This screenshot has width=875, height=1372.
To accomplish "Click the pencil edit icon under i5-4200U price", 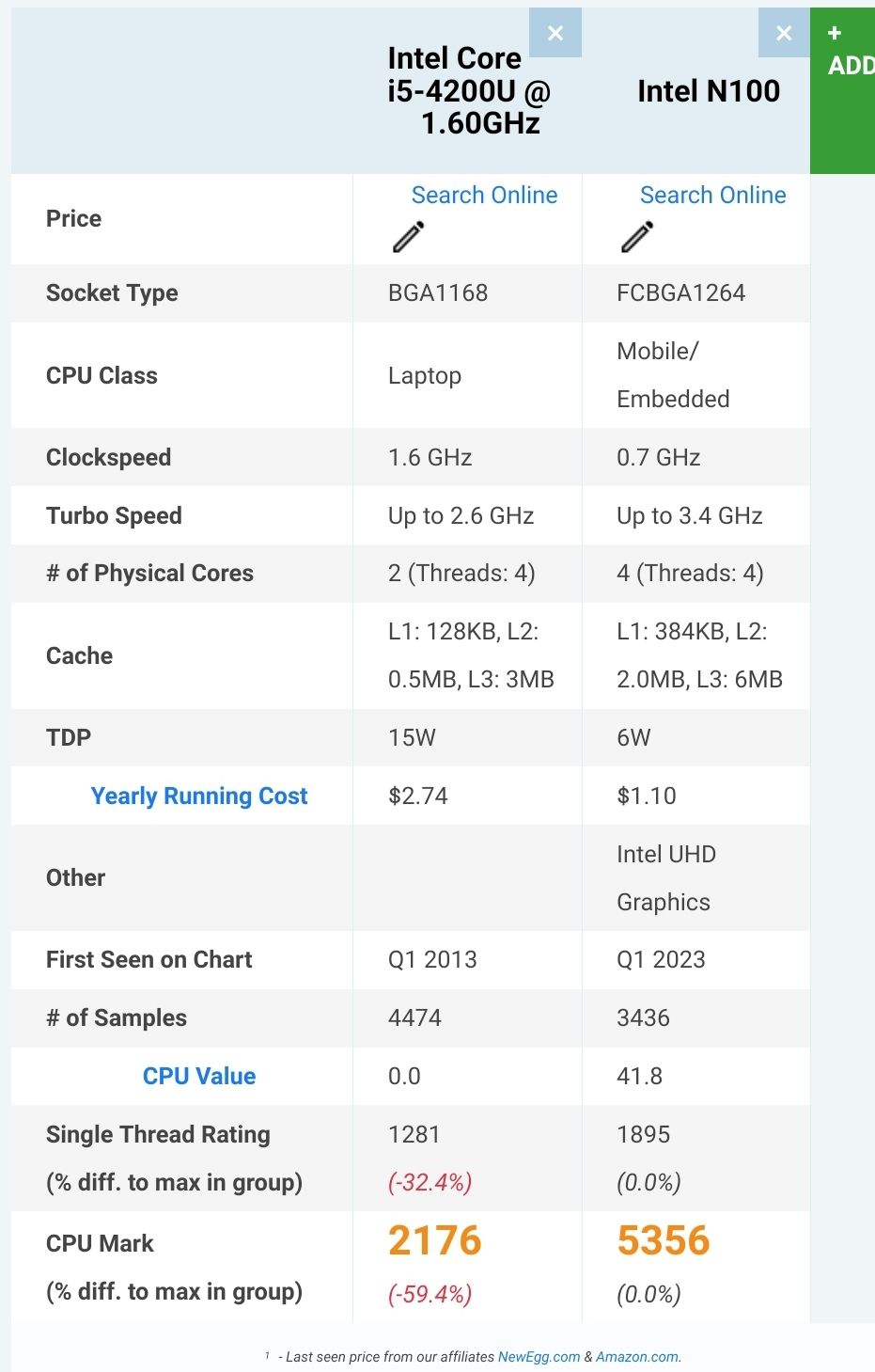I will [x=408, y=235].
